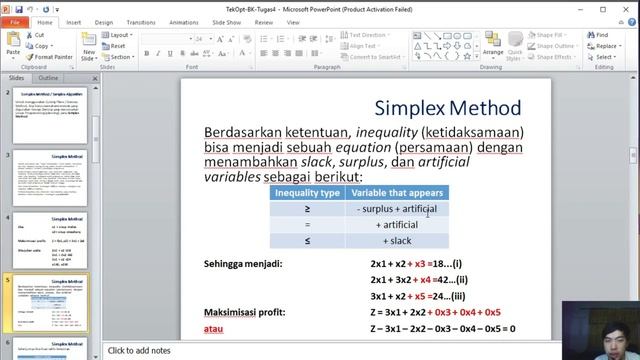Open the Section dropdown

[x=118, y=57]
